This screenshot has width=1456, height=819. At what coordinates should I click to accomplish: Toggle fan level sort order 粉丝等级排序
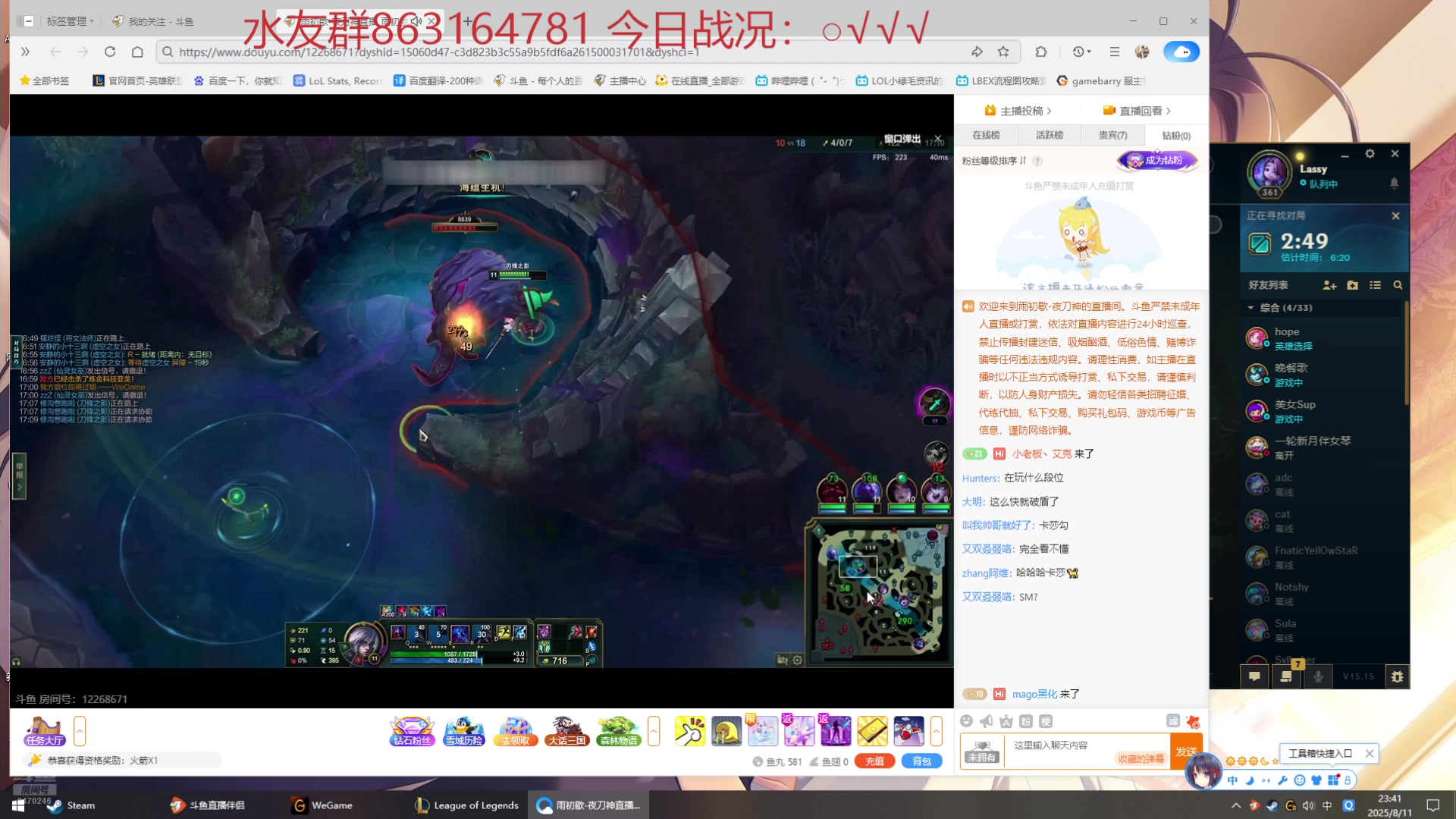pos(994,161)
